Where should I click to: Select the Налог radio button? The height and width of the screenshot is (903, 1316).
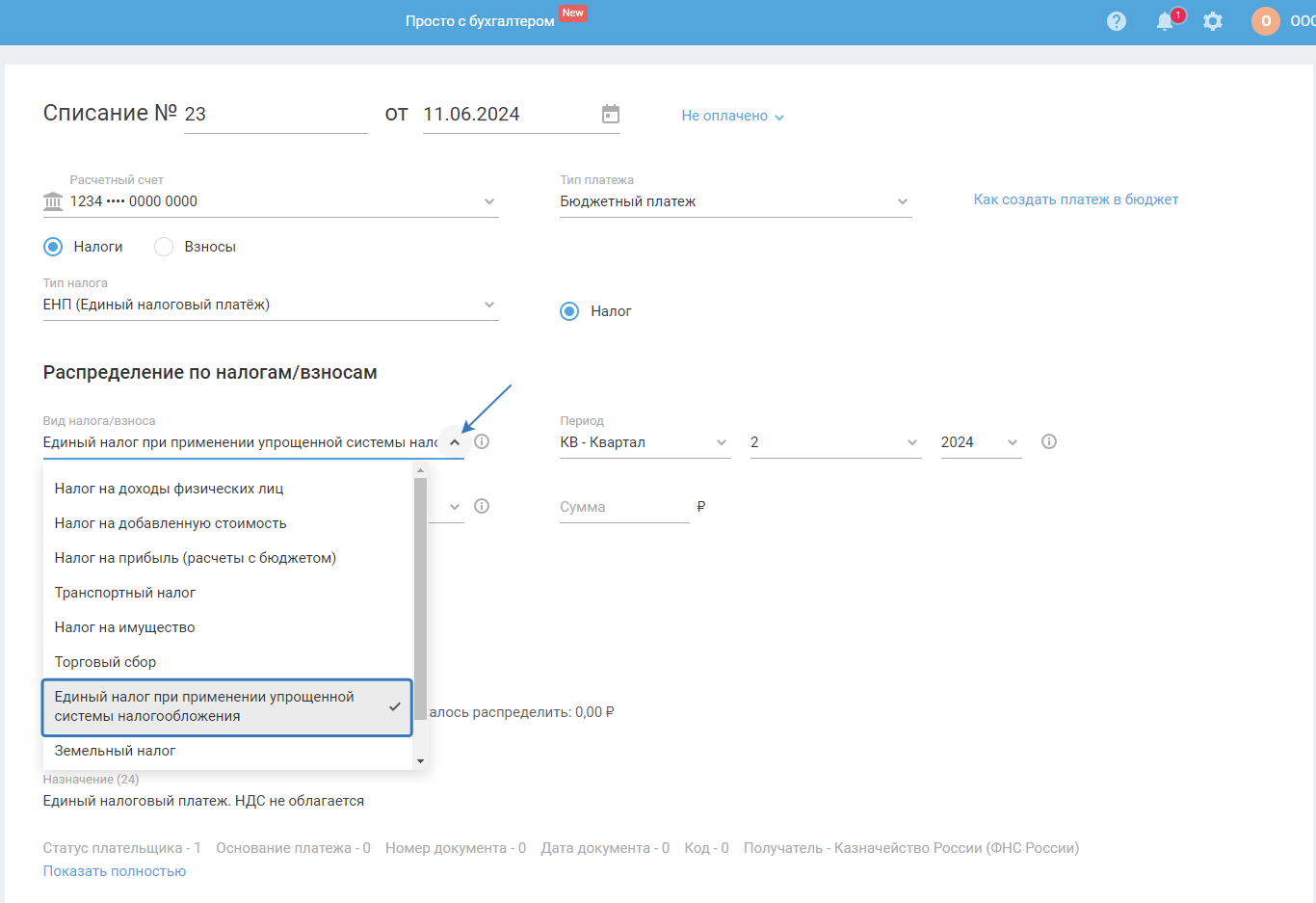(569, 311)
